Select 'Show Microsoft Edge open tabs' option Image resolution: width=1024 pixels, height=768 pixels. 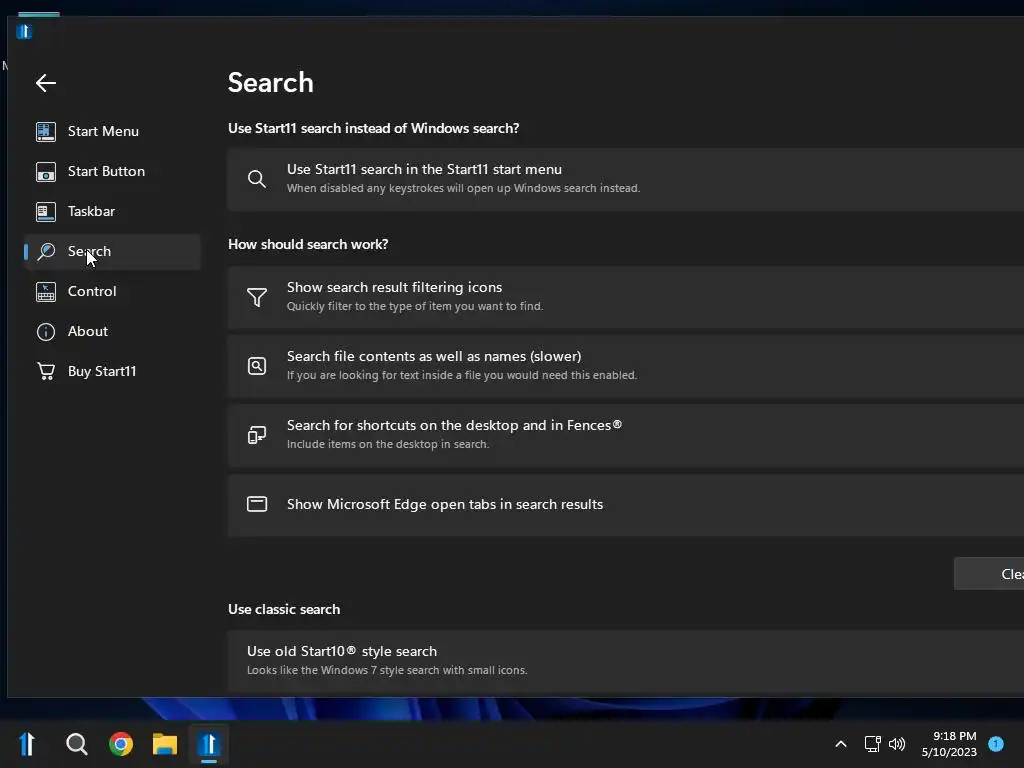[626, 505]
